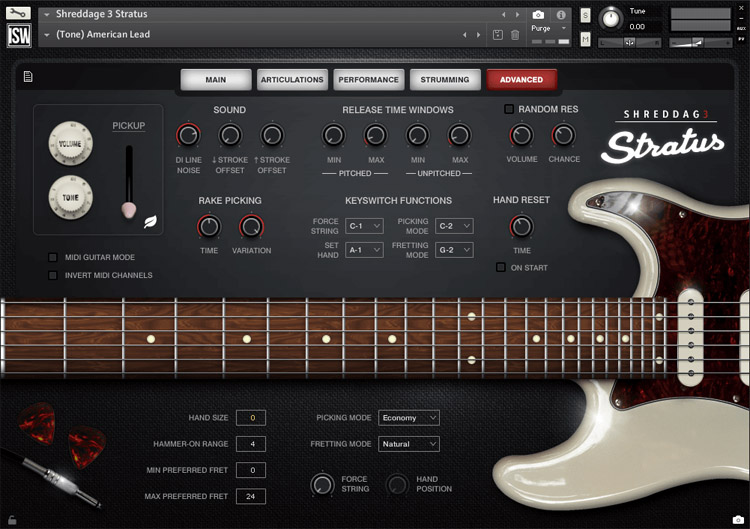750x529 pixels.
Task: Go to next instrument arrow
Action: [x=517, y=15]
